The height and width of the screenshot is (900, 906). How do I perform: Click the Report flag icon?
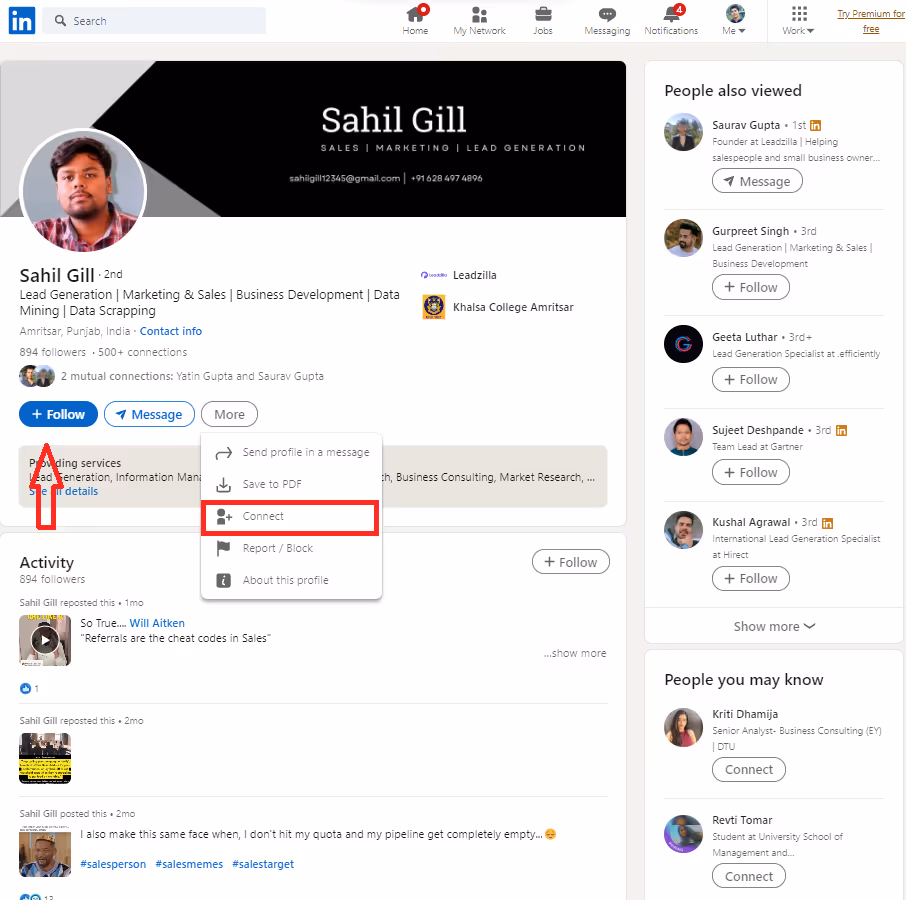(x=223, y=548)
